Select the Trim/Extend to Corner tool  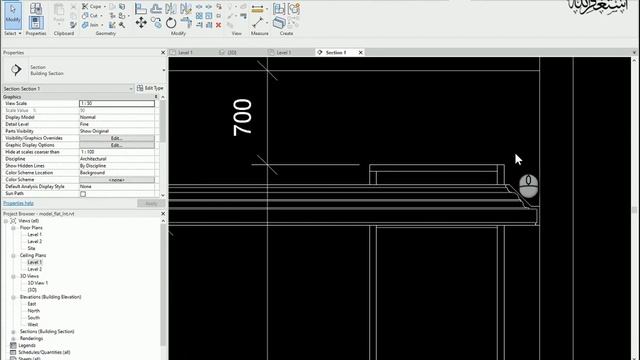pyautogui.click(x=186, y=22)
